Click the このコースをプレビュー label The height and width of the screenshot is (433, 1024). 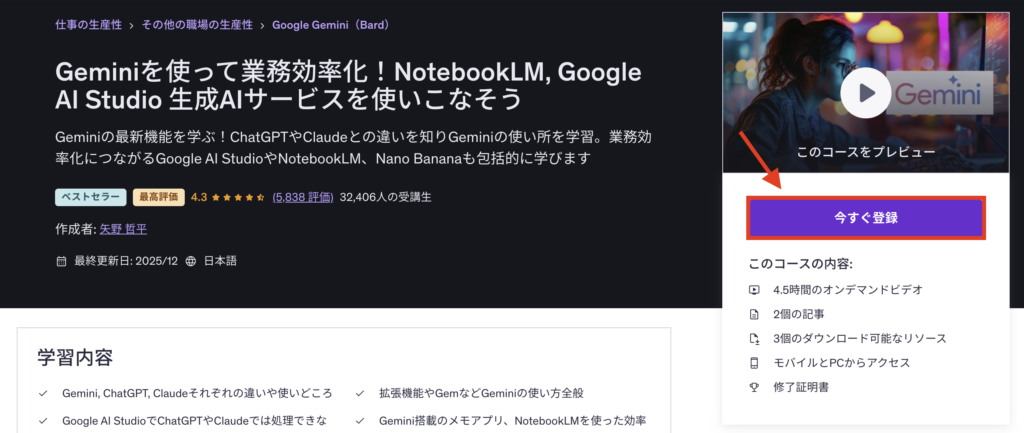click(866, 152)
